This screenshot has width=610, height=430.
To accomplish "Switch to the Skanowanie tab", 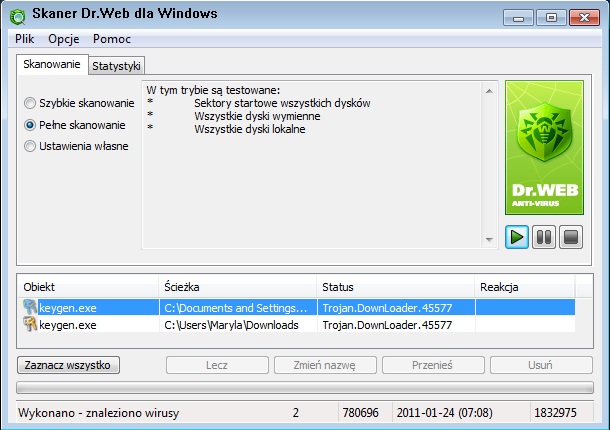I will [x=52, y=64].
